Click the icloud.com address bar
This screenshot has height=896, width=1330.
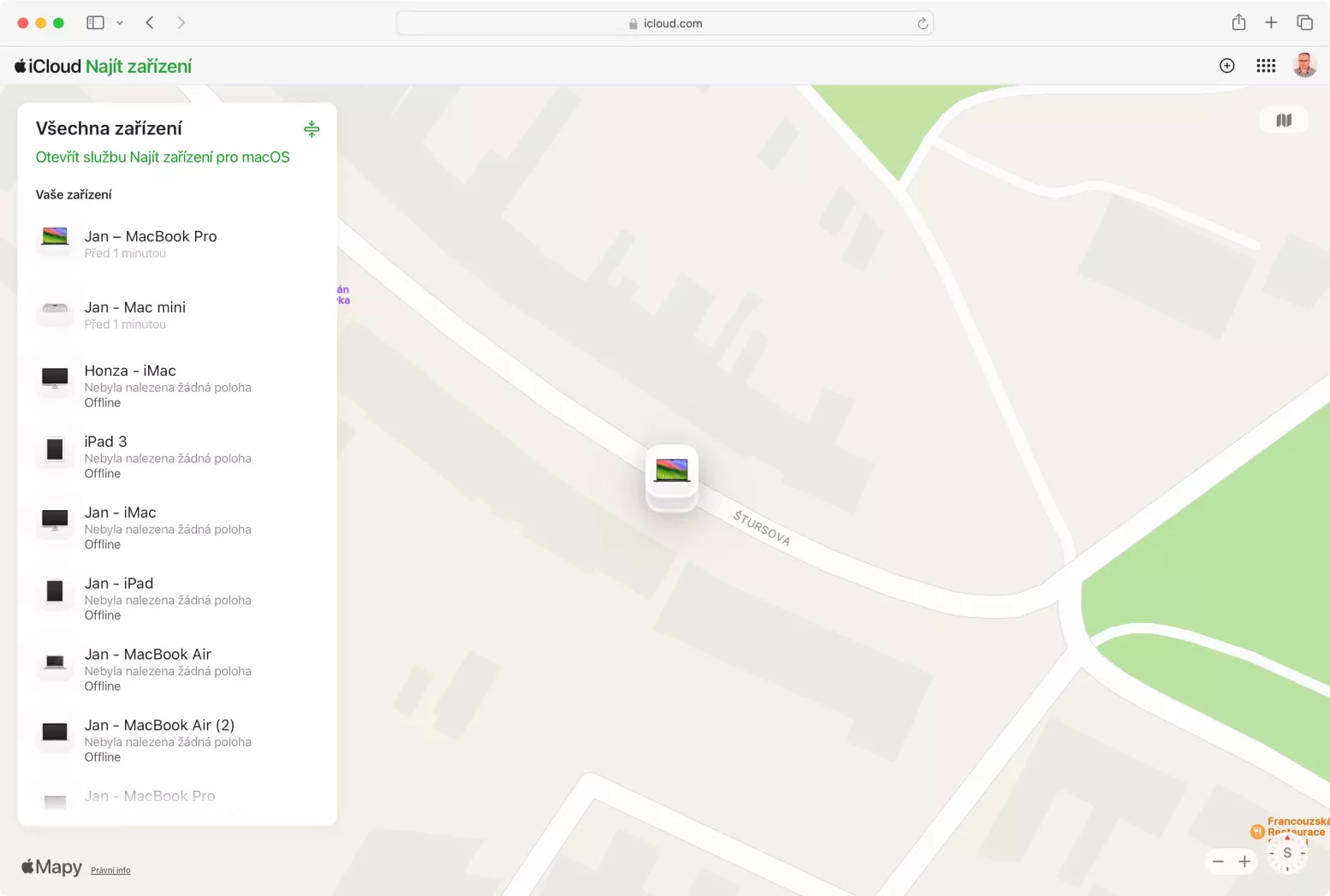pos(664,24)
